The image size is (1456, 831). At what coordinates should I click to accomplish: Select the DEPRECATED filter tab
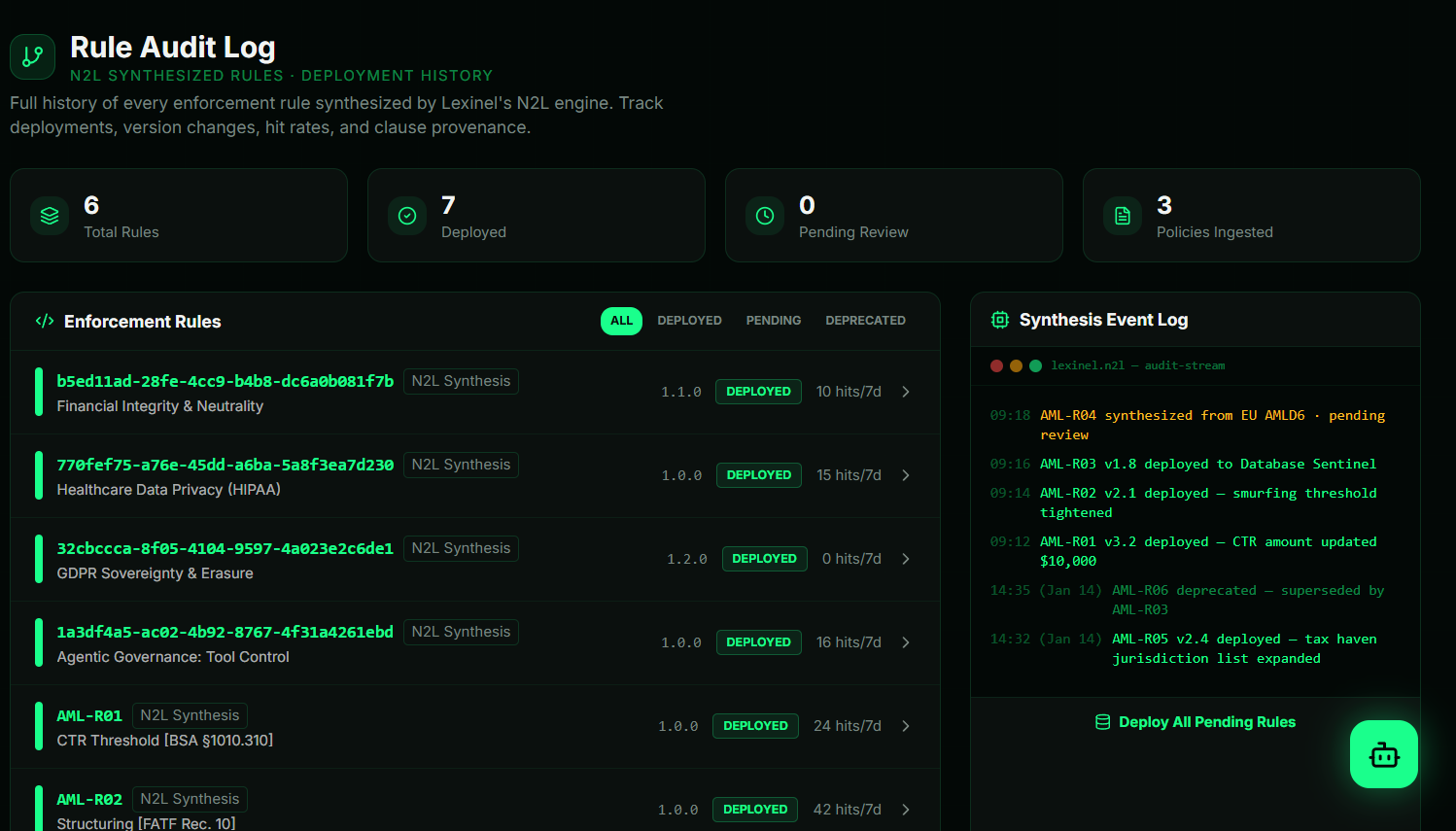pos(865,320)
